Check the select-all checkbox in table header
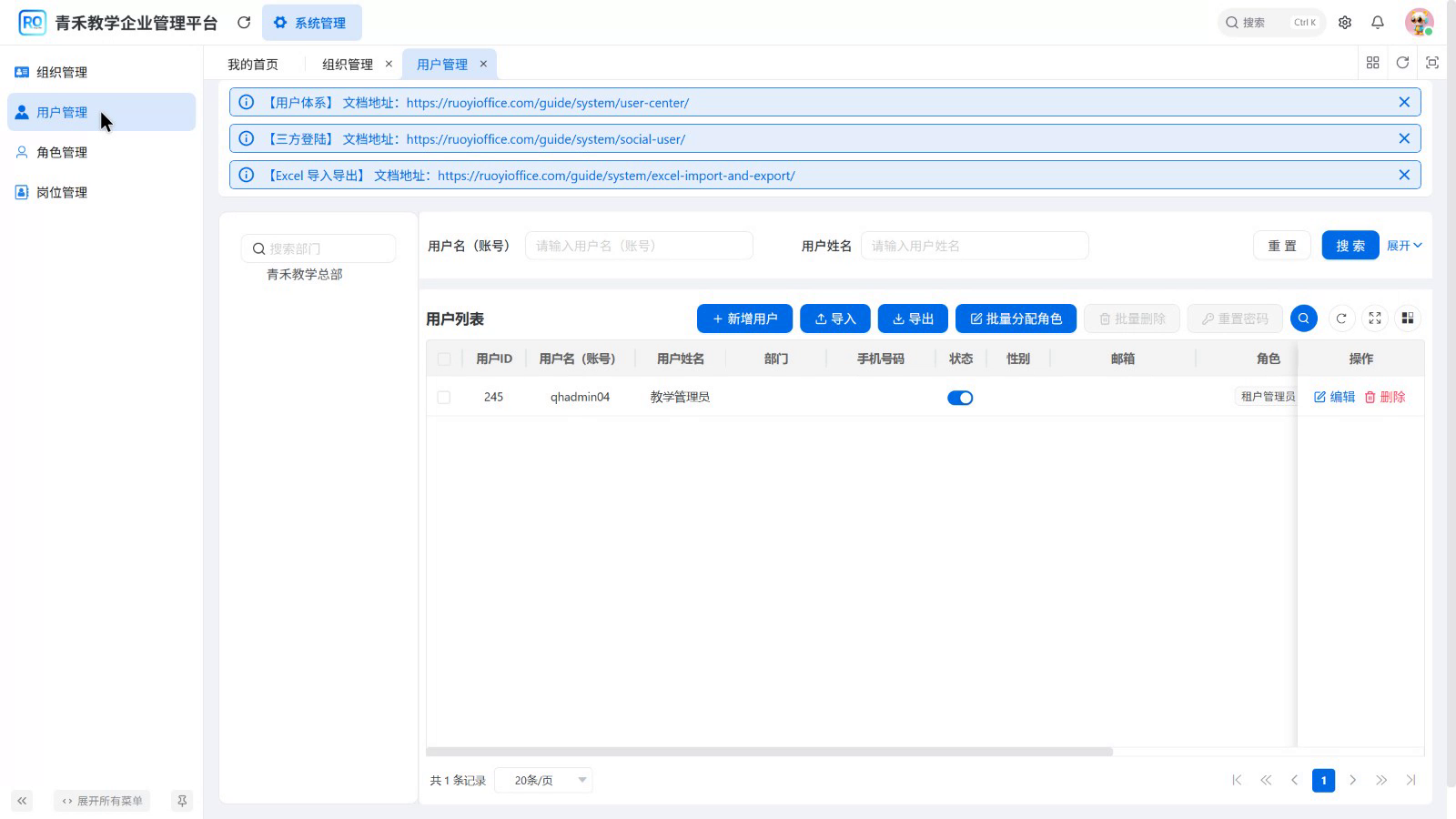Screen dimensions: 1456x819 (x=444, y=359)
